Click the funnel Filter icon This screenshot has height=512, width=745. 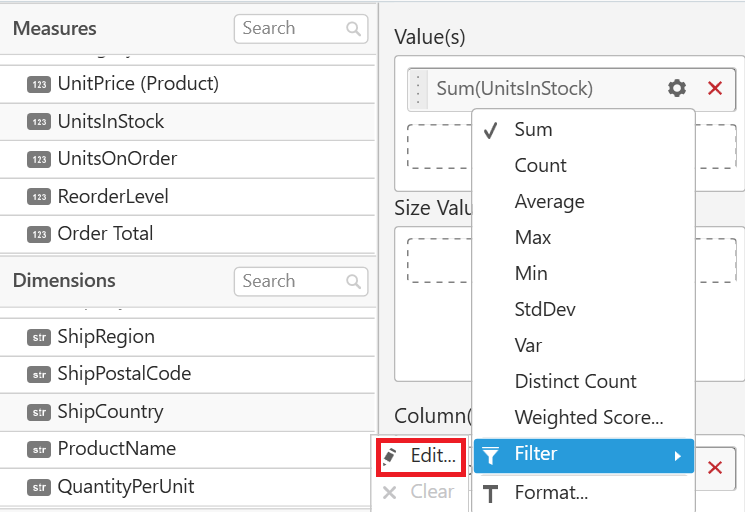(x=490, y=456)
